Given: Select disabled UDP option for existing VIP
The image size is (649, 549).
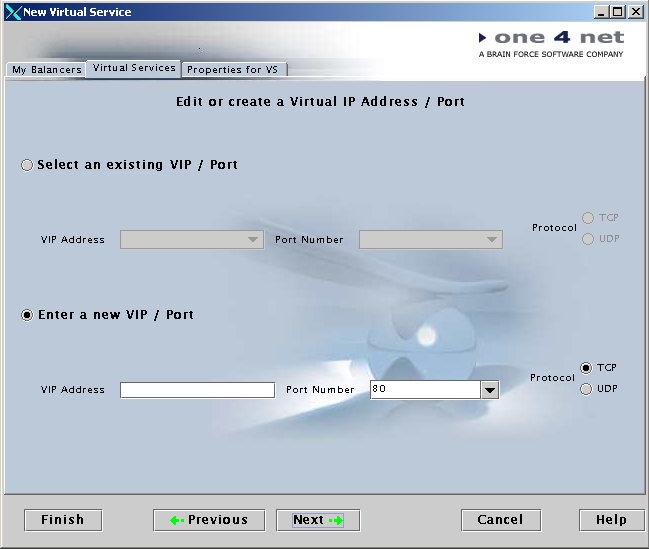Looking at the screenshot, I should pos(588,239).
